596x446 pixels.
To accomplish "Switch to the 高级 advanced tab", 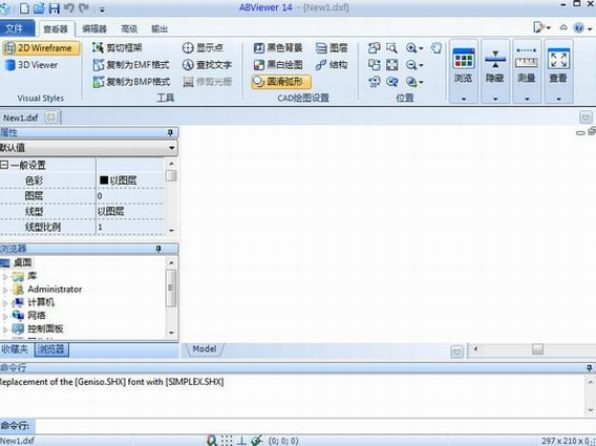I will point(129,29).
